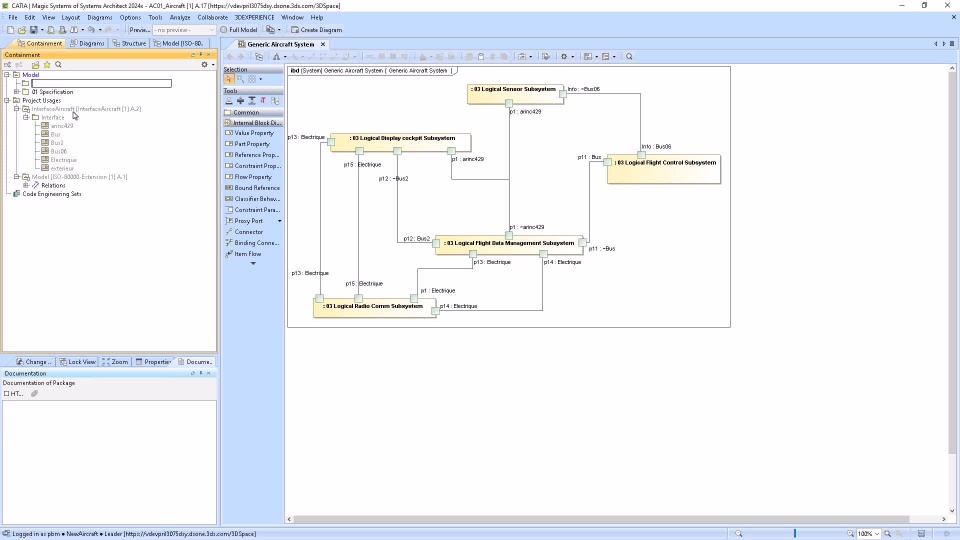Click the Save Project disk icon

[x=34, y=29]
